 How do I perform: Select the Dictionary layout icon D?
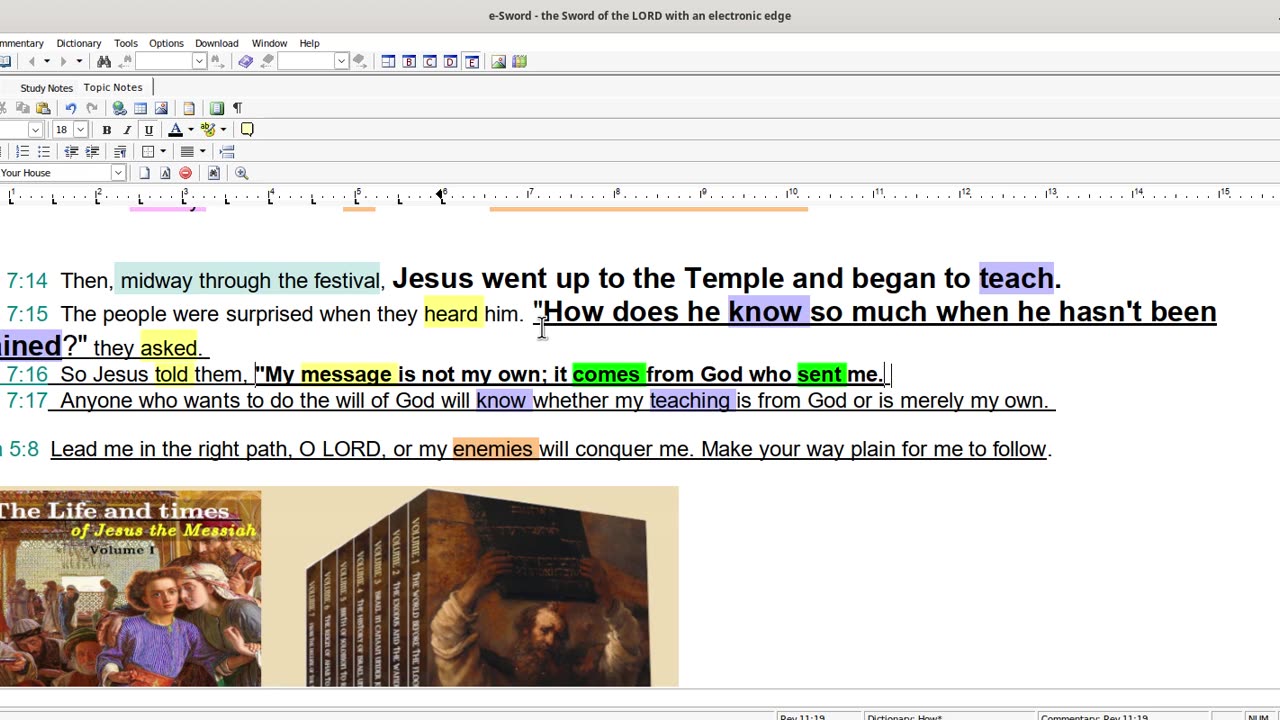point(451,62)
